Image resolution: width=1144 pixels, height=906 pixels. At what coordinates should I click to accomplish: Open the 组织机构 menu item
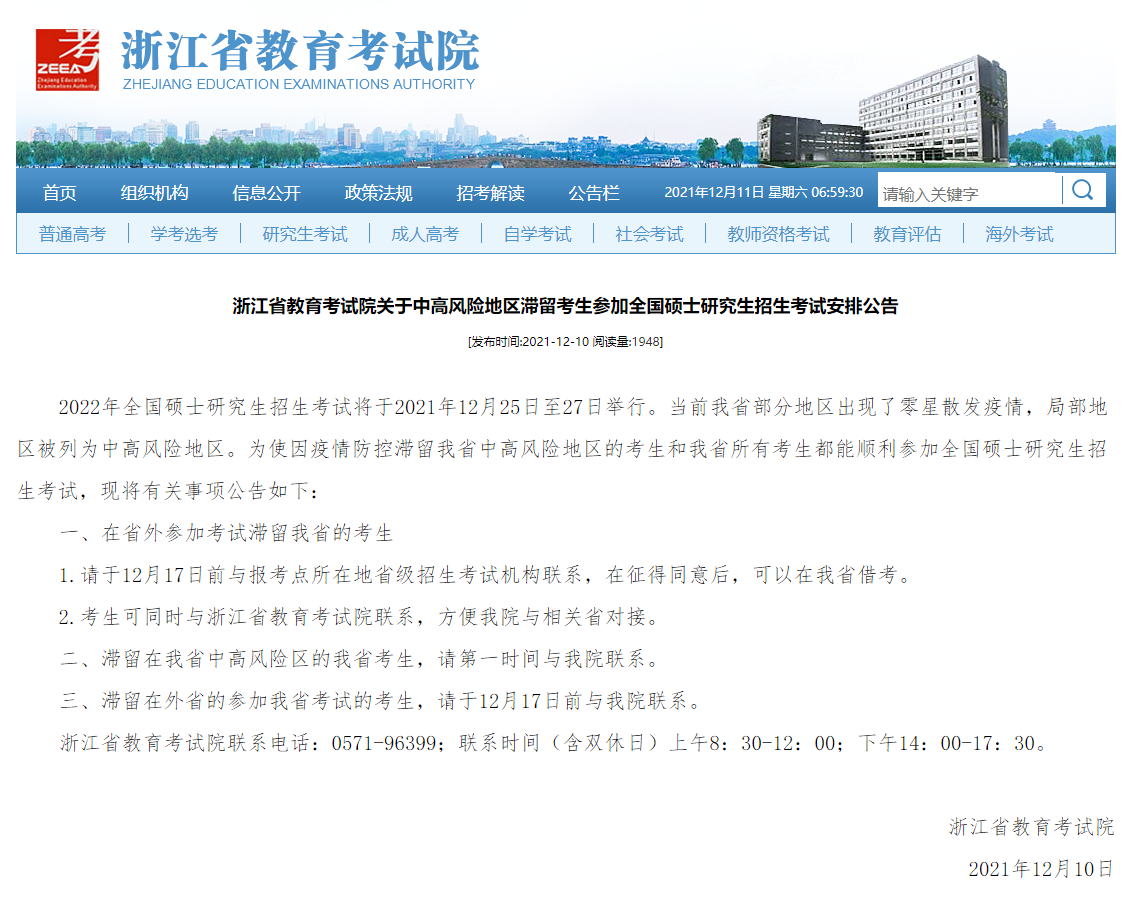[x=155, y=193]
